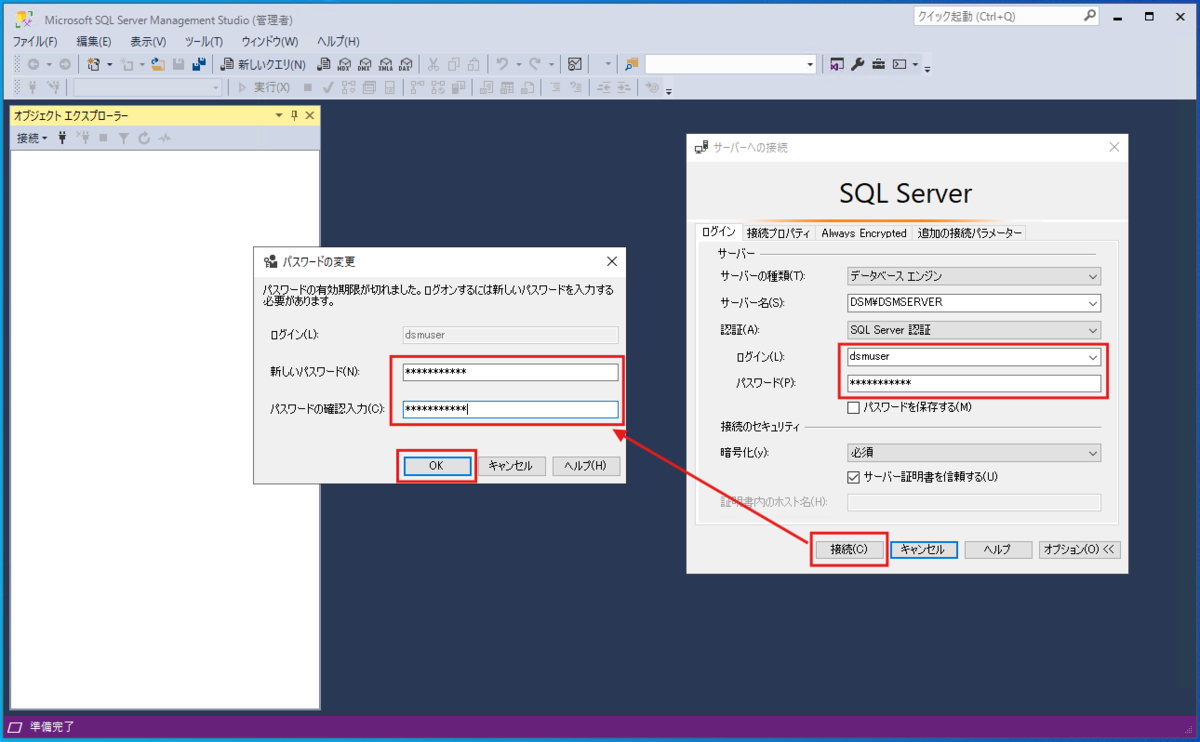Click the New Project toolbar icon
This screenshot has width=1200, height=742.
pos(94,64)
